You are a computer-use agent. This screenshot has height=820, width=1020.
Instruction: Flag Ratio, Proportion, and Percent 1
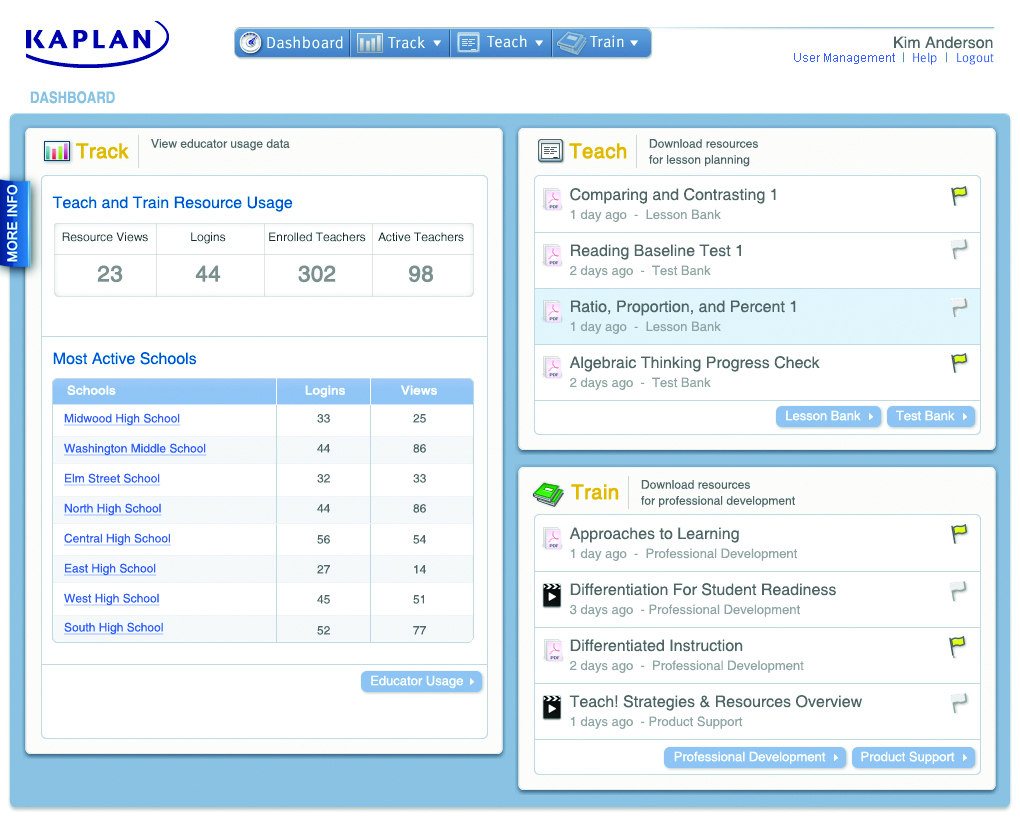958,307
